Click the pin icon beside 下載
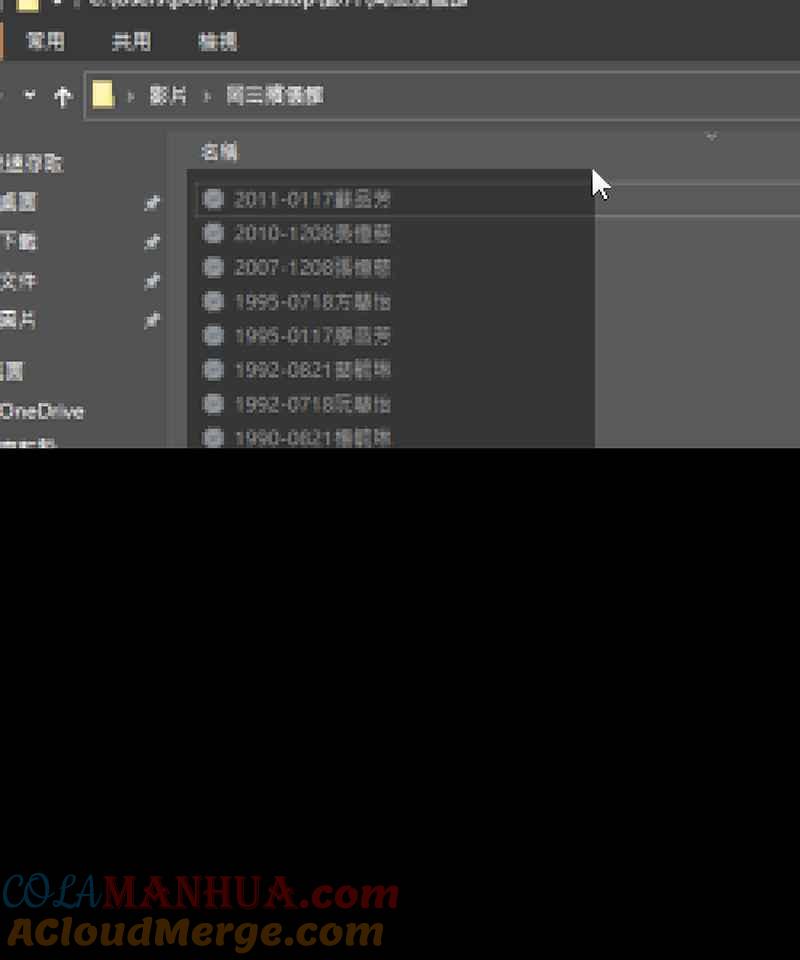 click(x=152, y=242)
